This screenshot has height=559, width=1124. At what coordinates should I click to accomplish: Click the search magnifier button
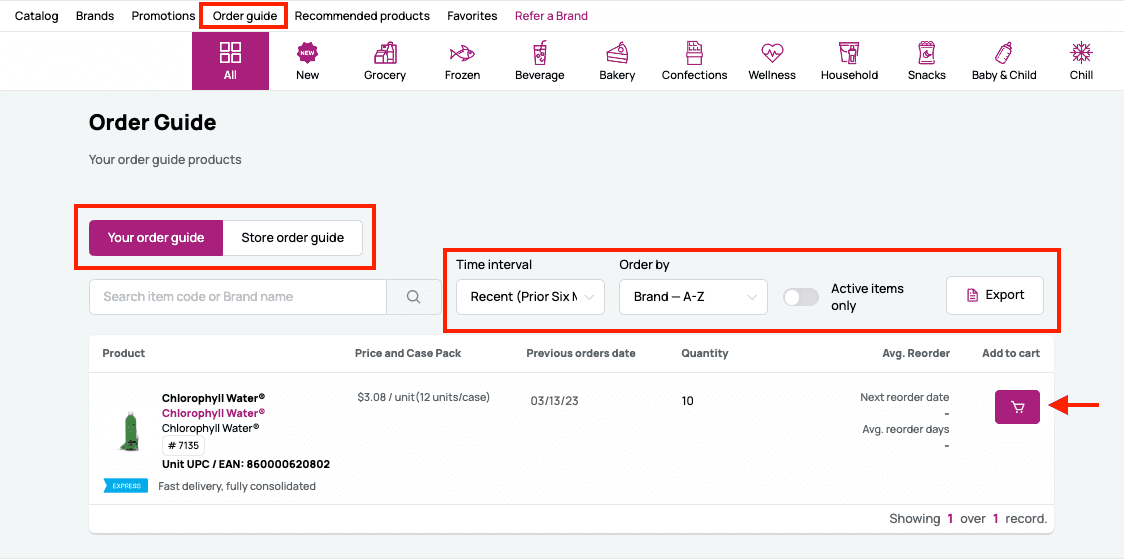pos(414,297)
